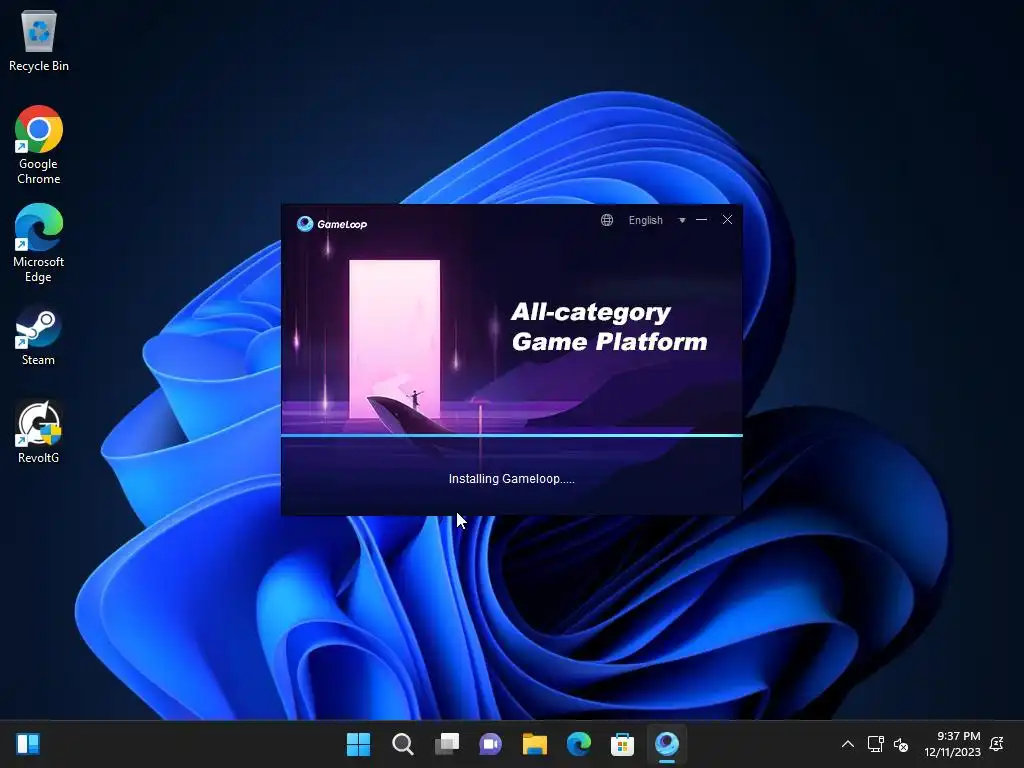Open File Explorer from taskbar
Viewport: 1024px width, 768px height.
pos(534,744)
